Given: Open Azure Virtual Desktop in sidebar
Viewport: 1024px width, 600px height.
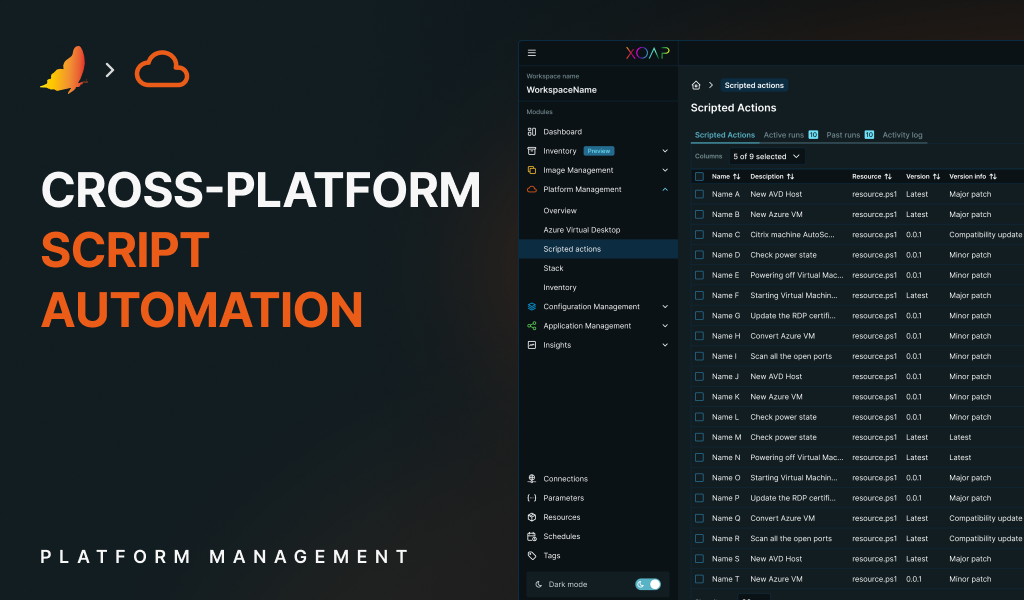Looking at the screenshot, I should [x=583, y=229].
